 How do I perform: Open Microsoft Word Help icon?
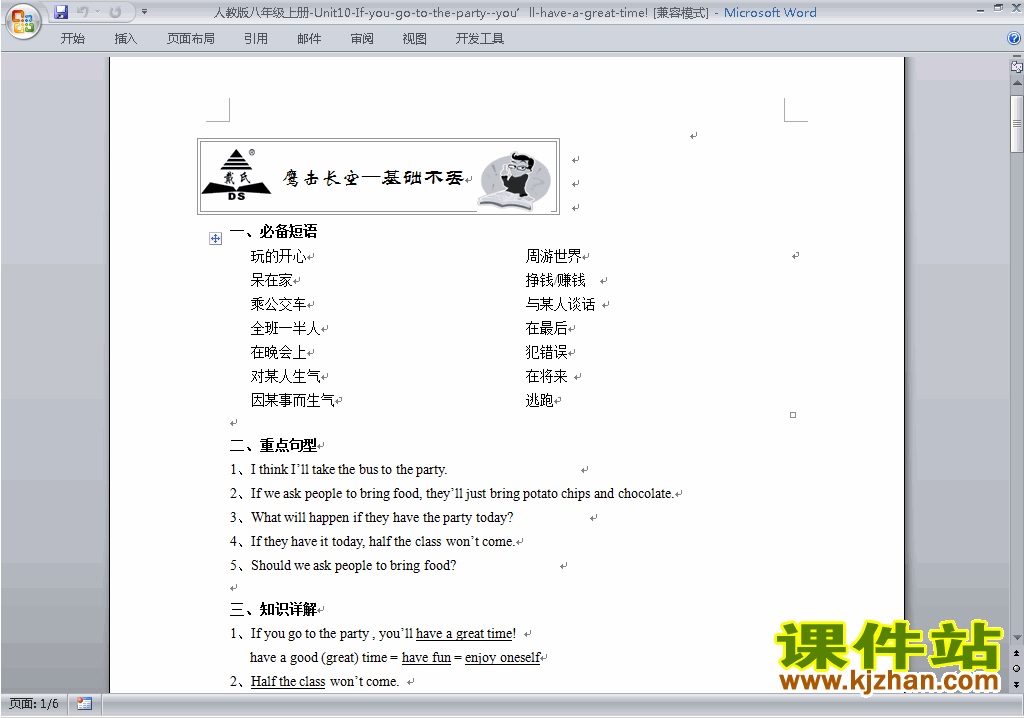pyautogui.click(x=1014, y=39)
